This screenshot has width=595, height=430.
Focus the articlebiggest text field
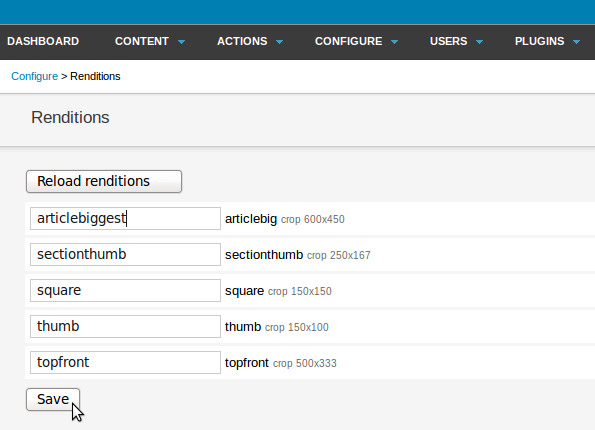[x=125, y=218]
